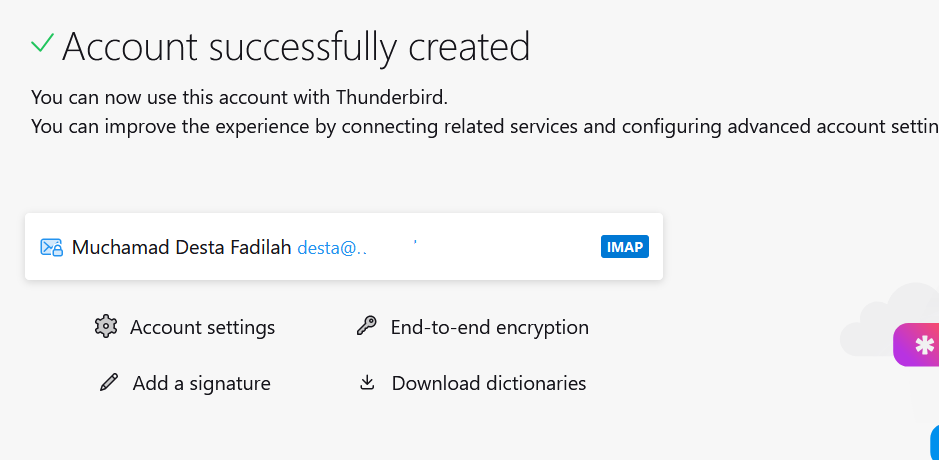939x460 pixels.
Task: Click the blue IMAP badge
Action: tap(625, 247)
